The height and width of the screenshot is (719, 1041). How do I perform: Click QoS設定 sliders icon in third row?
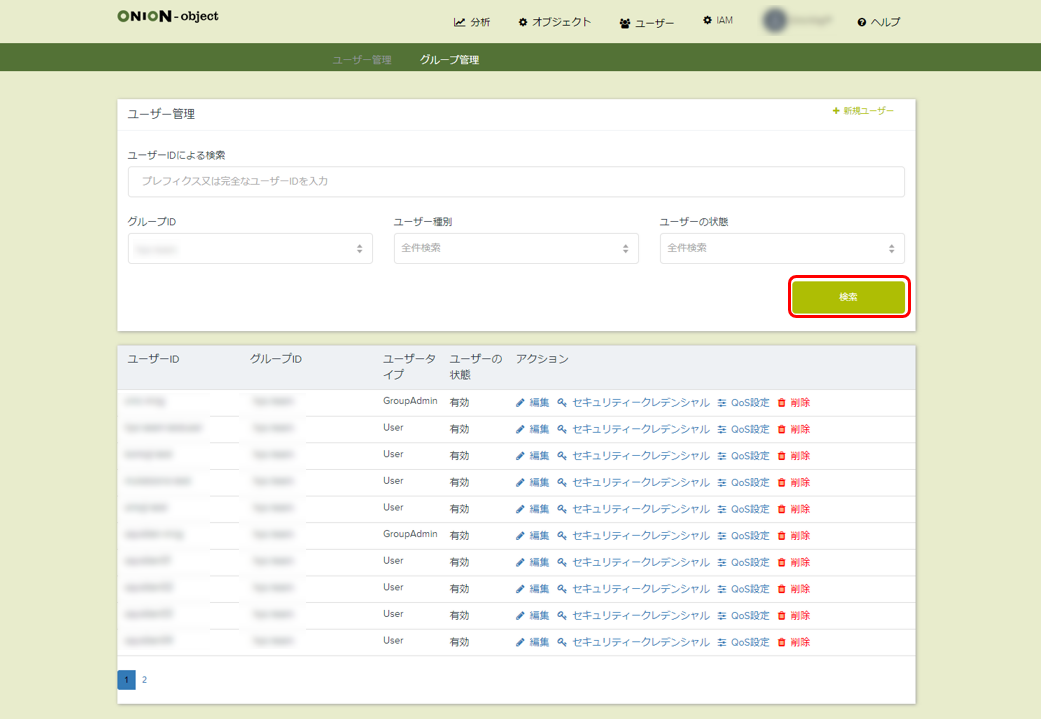pos(721,456)
